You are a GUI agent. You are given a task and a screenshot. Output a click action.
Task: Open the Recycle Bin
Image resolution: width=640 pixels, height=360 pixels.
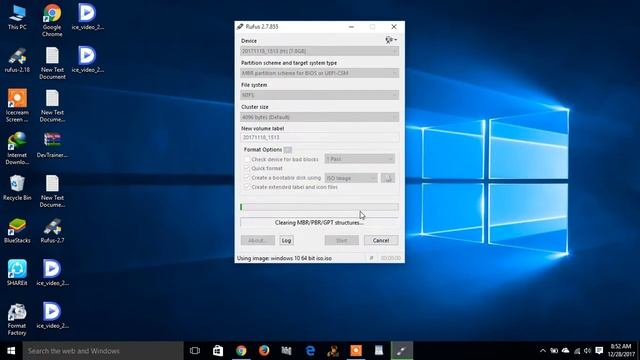coord(17,188)
